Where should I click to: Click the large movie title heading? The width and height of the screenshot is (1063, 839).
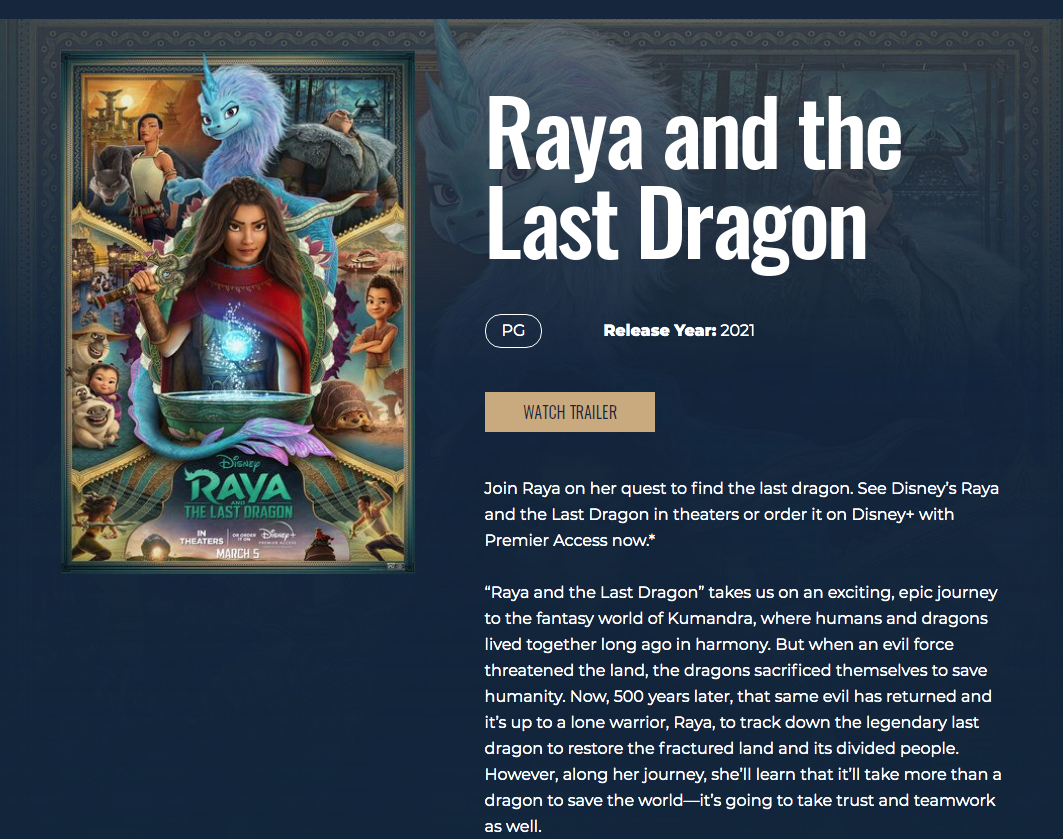(693, 178)
